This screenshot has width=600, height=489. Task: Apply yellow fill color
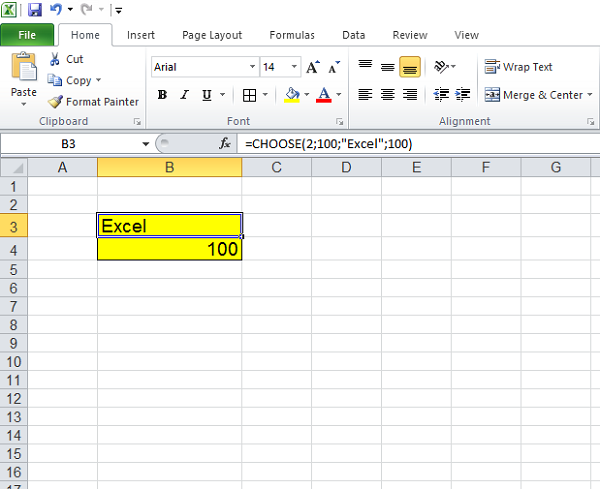point(292,95)
